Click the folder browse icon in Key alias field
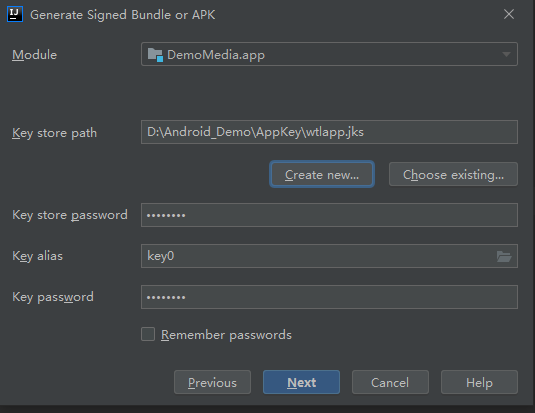 pyautogui.click(x=504, y=256)
